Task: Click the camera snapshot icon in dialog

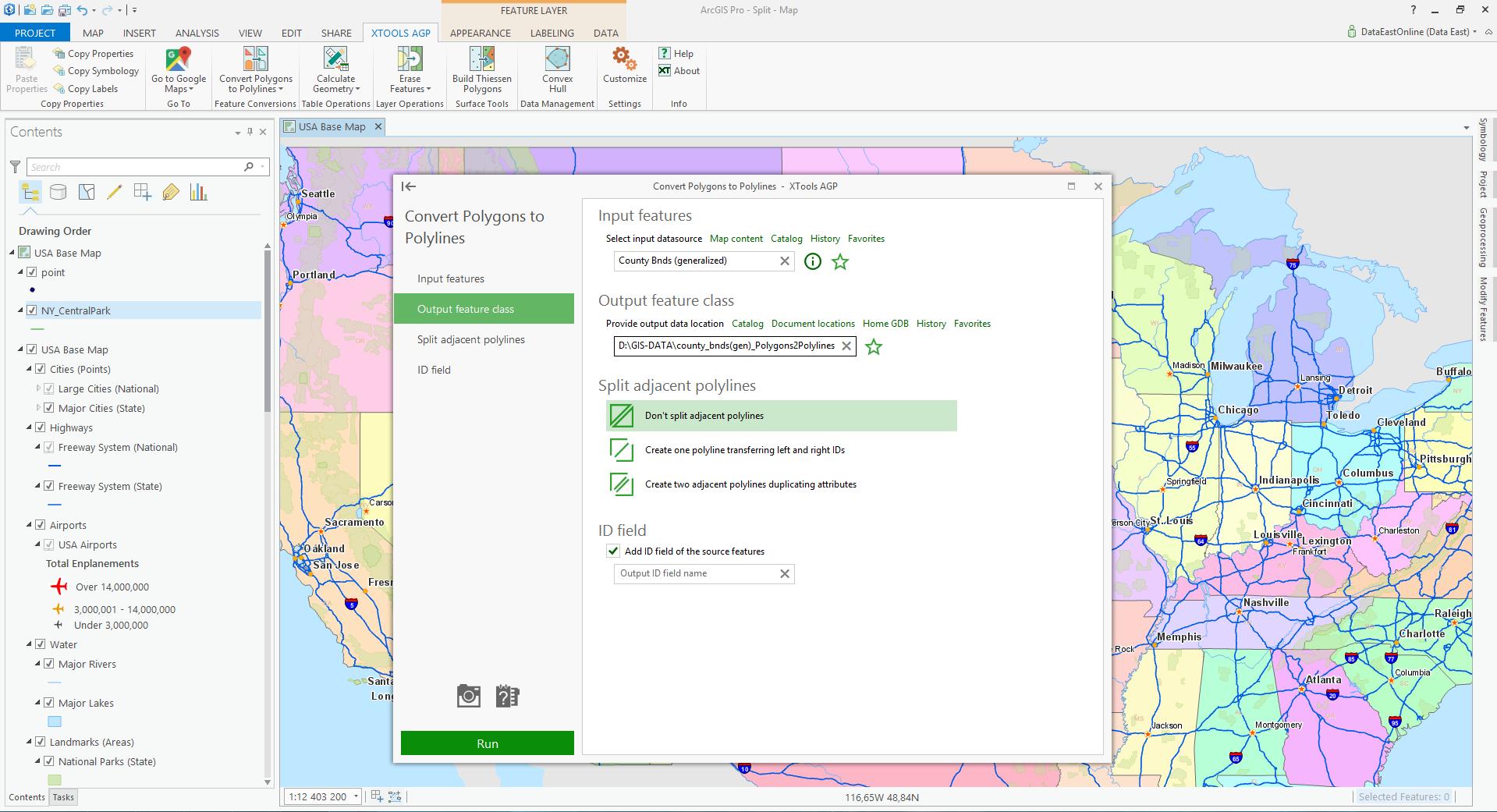Action: point(469,696)
